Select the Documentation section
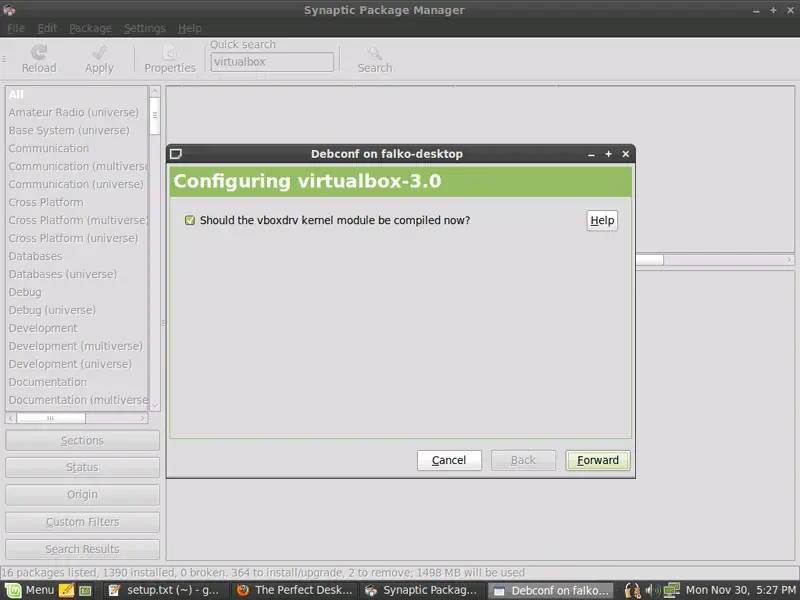Viewport: 800px width, 600px height. click(x=77, y=382)
